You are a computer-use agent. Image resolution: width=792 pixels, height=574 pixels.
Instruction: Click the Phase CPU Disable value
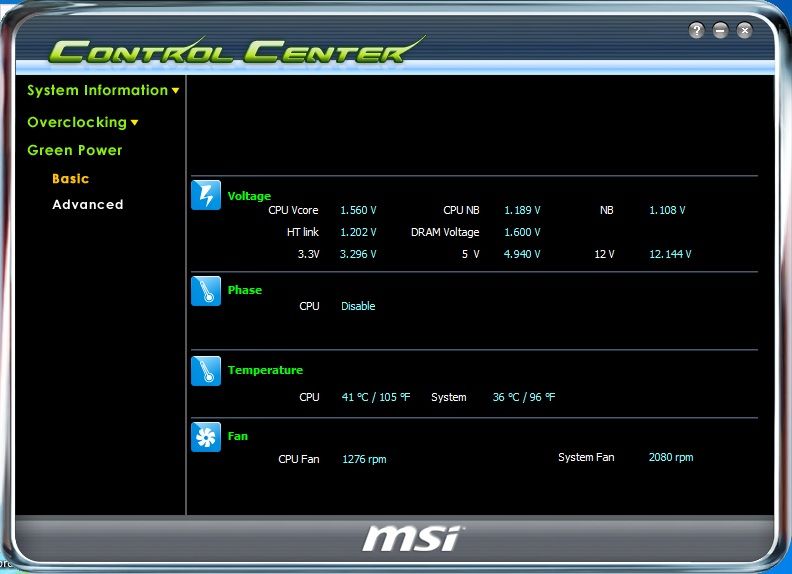point(358,306)
